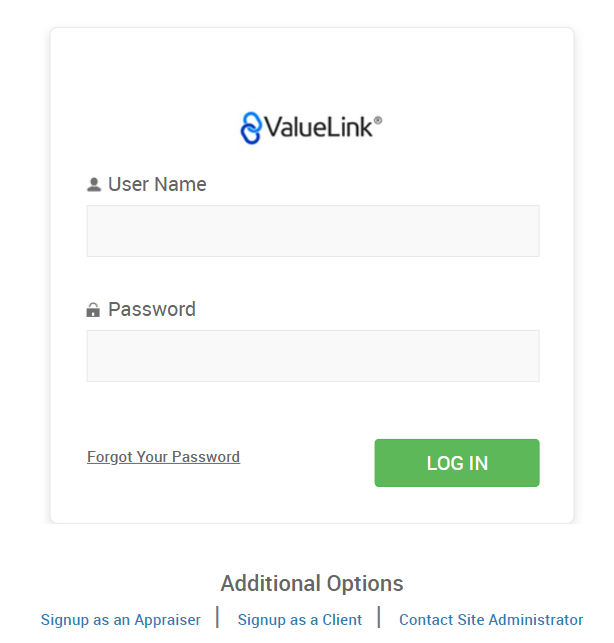Click the user silhouette icon beside User Name
Image resolution: width=614 pixels, height=643 pixels.
point(94,185)
